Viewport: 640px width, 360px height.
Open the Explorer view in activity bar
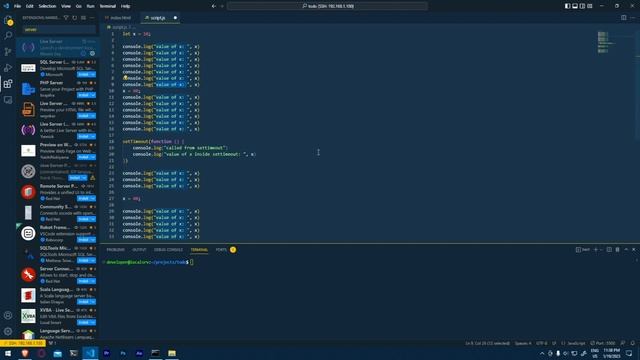click(x=8, y=20)
